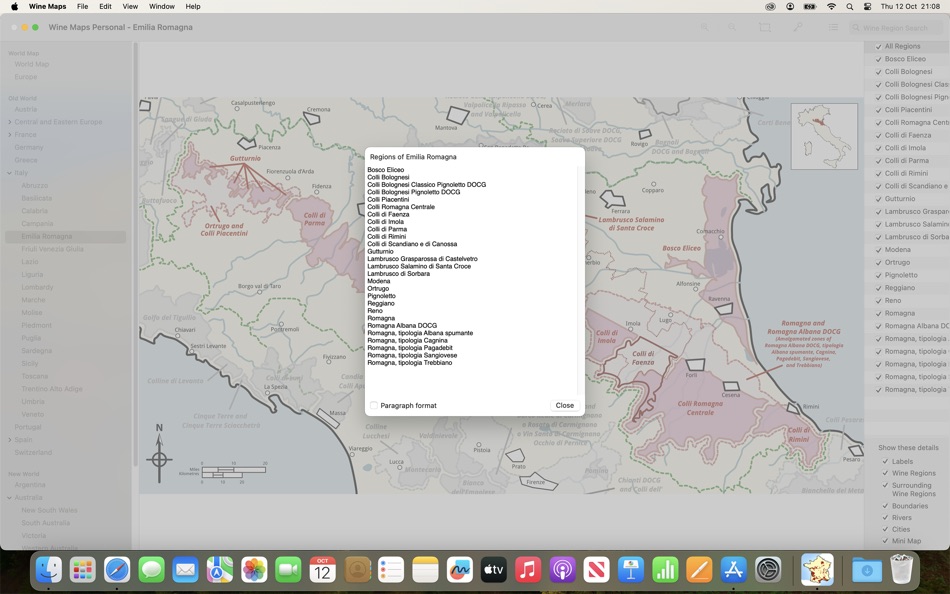Open Launchpad from the Dock
The width and height of the screenshot is (950, 594).
(82, 570)
